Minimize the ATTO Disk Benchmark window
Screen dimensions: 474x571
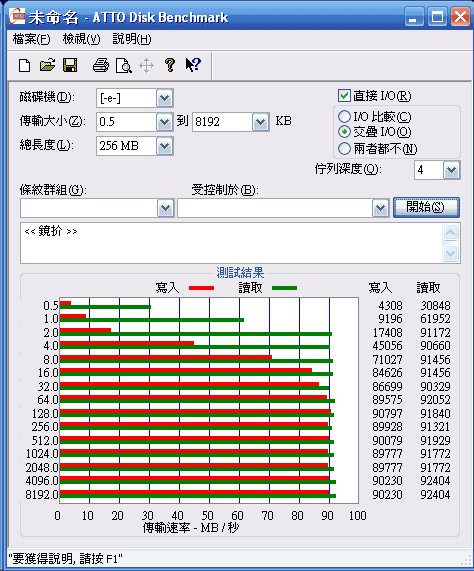414,17
